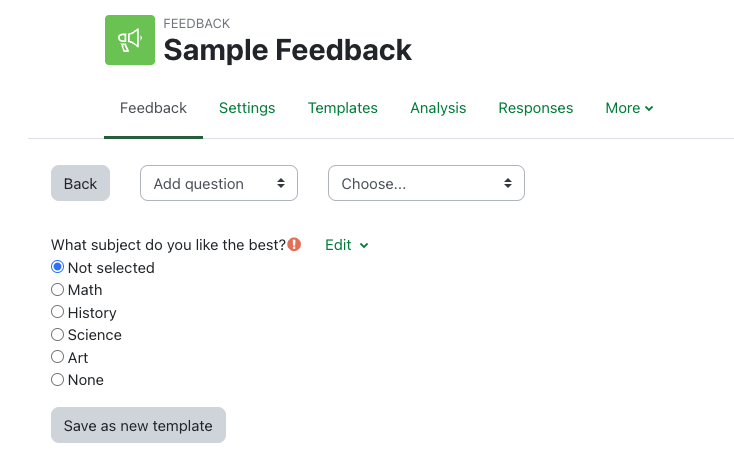
Task: Expand the More navigation menu
Action: 629,108
